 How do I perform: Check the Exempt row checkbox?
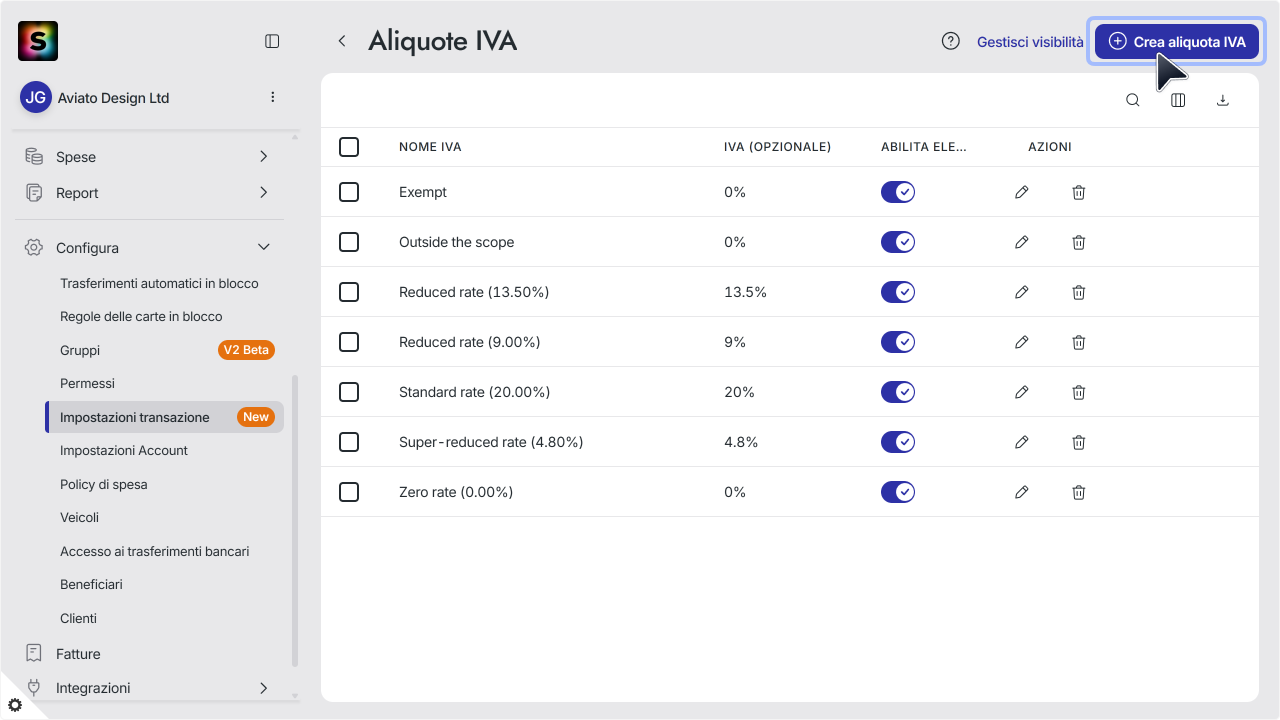349,192
